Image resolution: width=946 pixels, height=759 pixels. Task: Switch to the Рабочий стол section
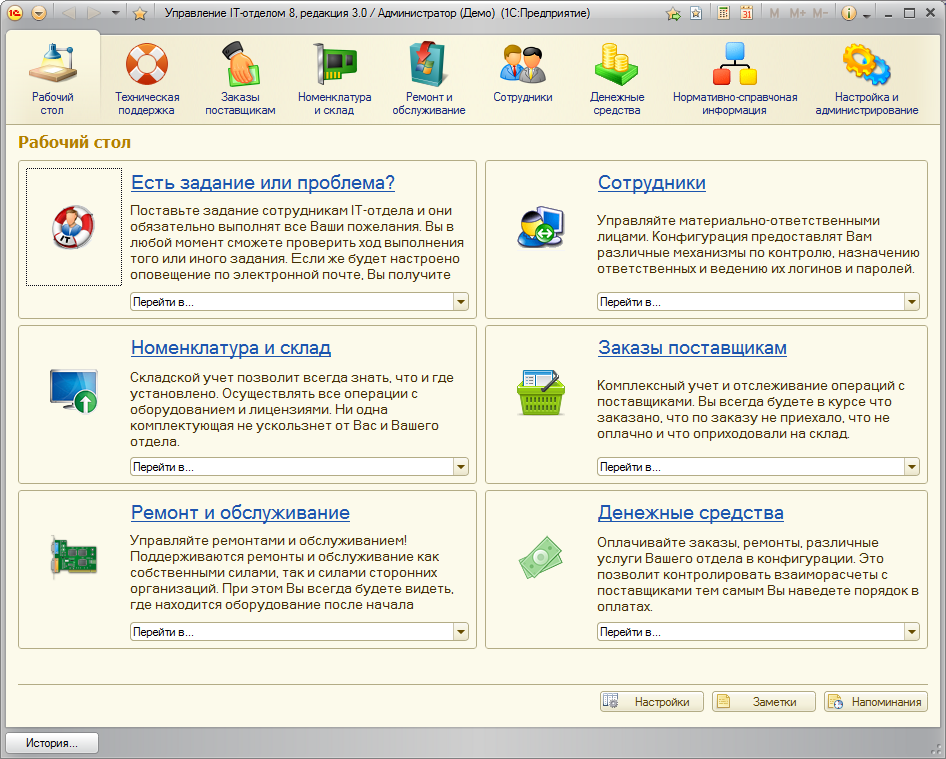(52, 78)
